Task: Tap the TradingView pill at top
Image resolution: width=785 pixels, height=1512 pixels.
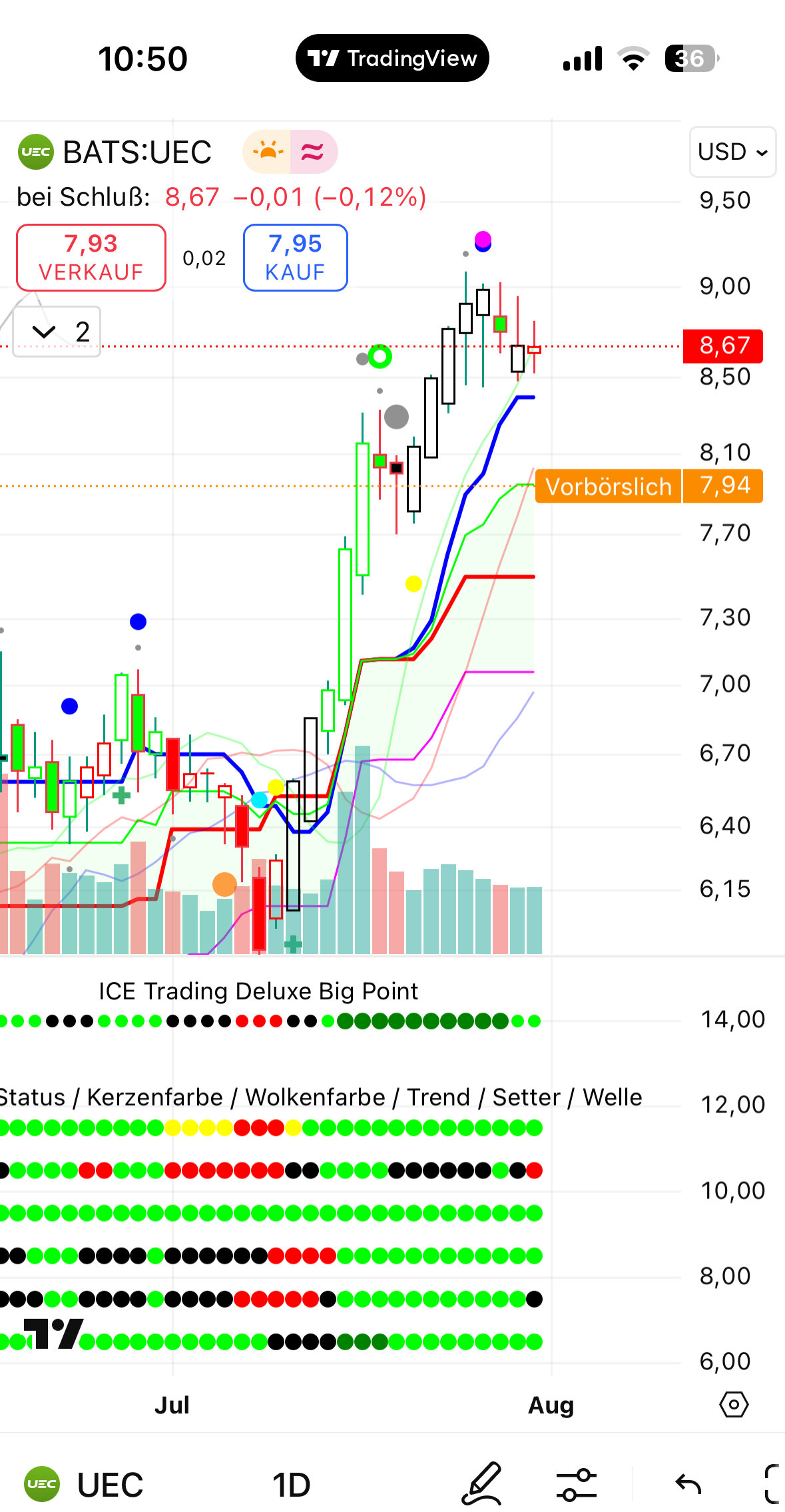Action: tap(392, 59)
